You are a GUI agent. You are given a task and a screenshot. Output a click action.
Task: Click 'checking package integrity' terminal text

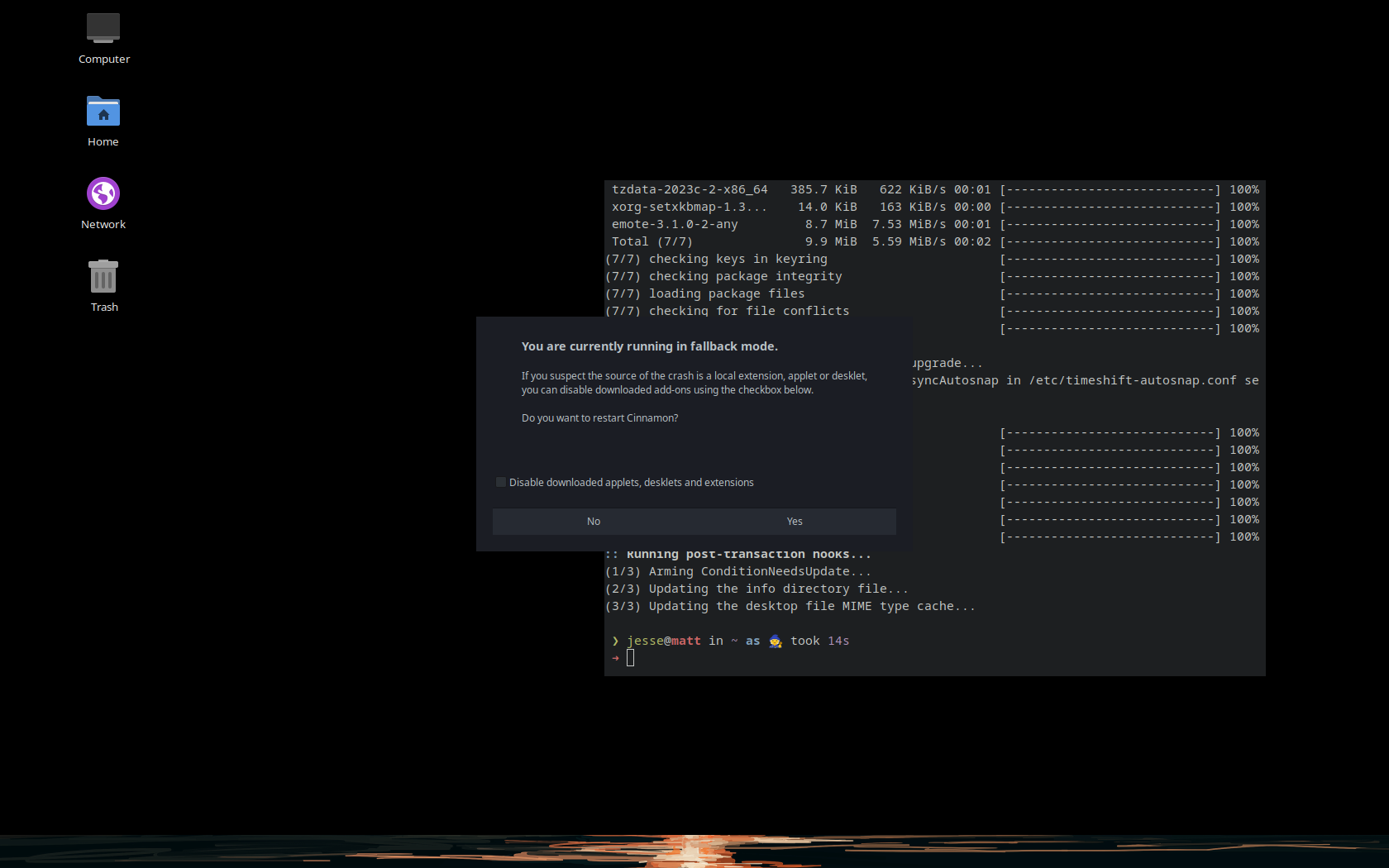click(x=745, y=276)
